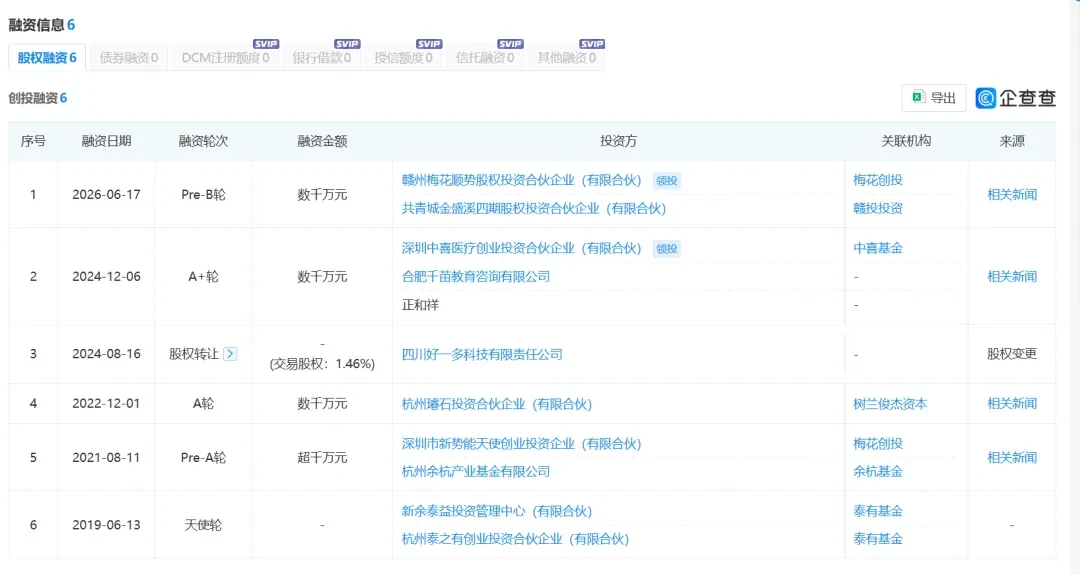Click date 2024-12-06
Viewport: 1080px width, 575px height.
click(106, 277)
